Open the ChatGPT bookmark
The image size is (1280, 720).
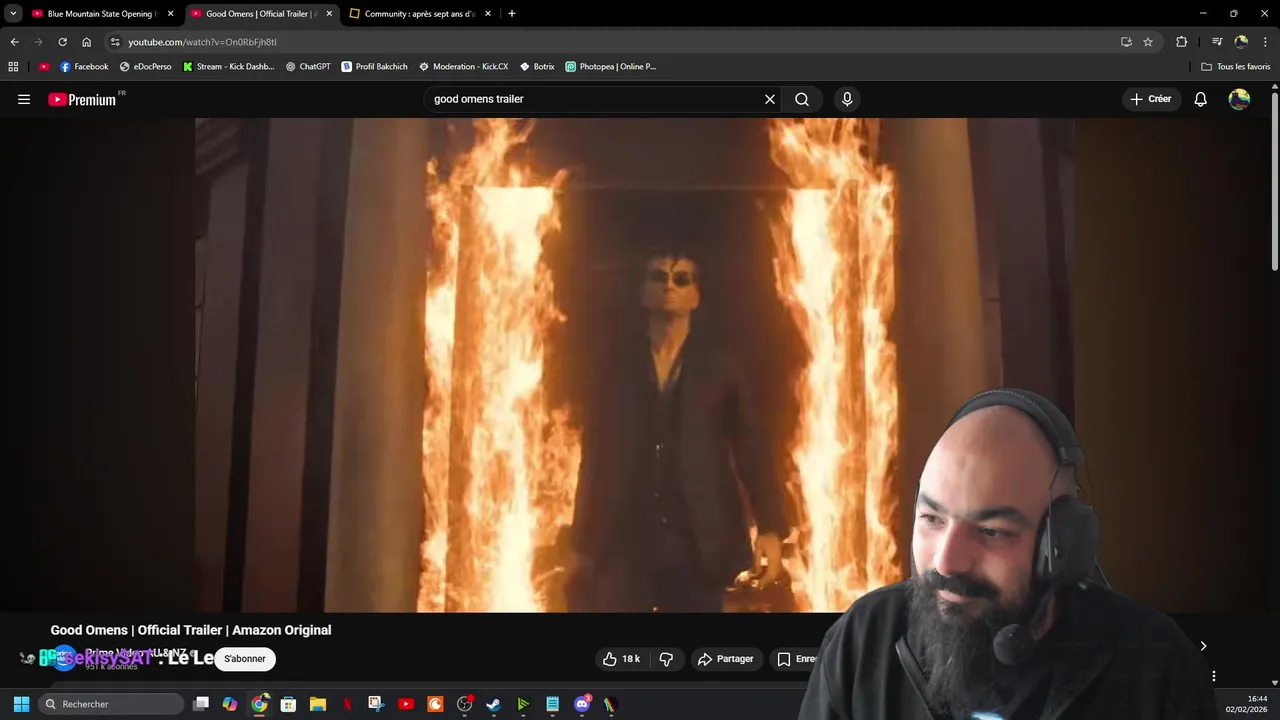click(308, 67)
